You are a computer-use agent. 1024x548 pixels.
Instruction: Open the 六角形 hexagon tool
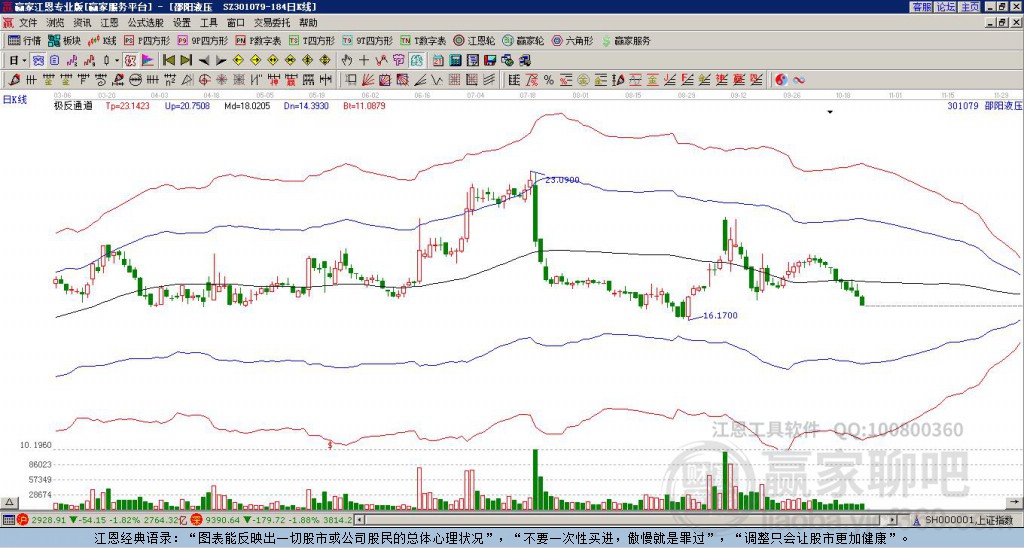[573, 40]
